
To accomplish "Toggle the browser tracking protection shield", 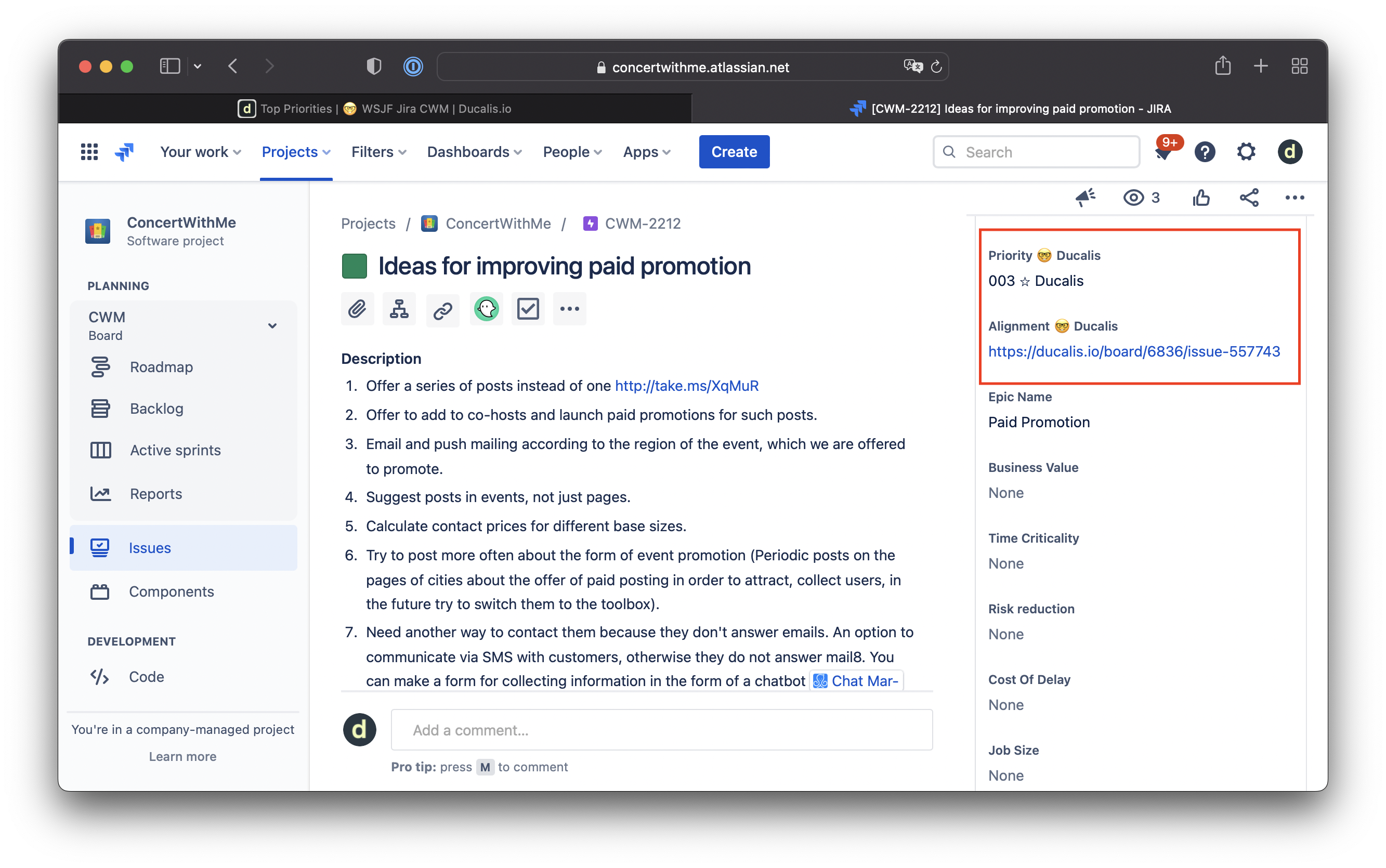I will [x=373, y=66].
